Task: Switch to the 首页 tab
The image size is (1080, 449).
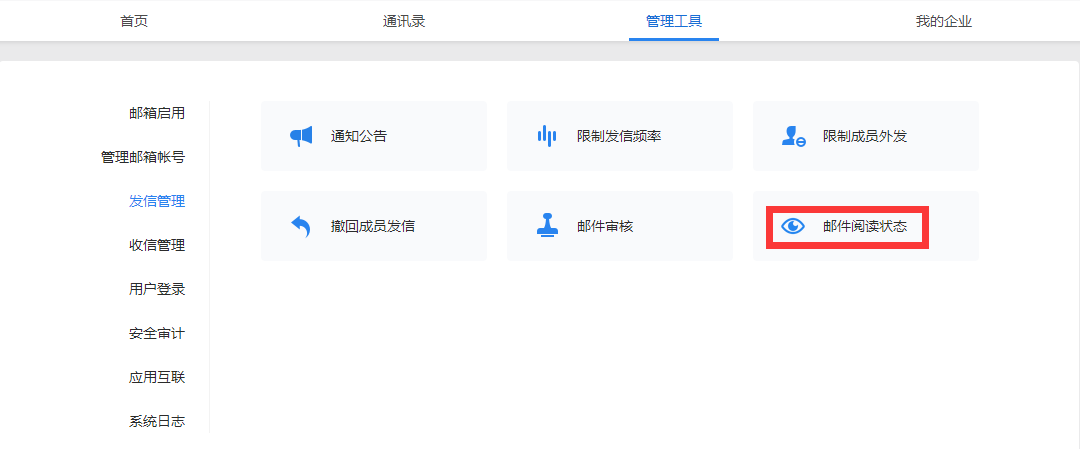Action: coord(134,21)
